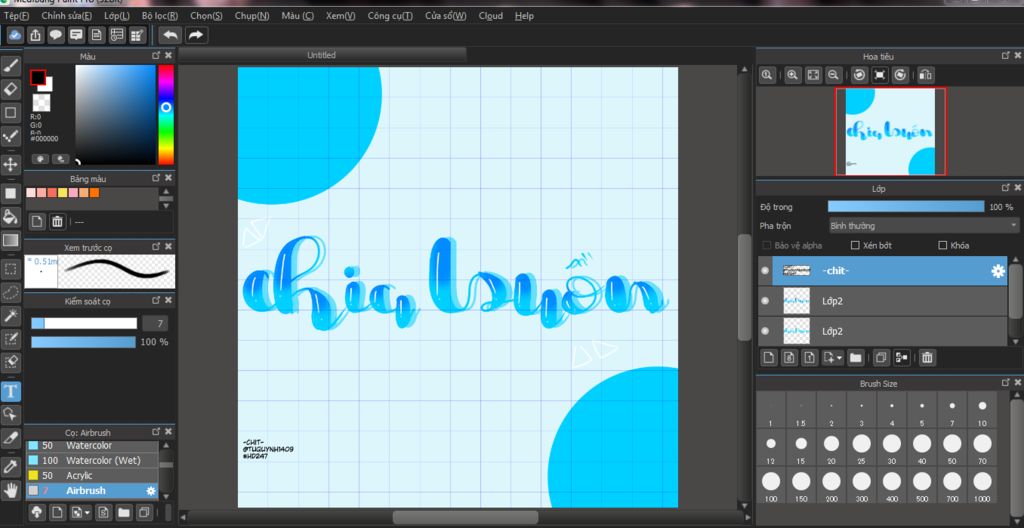Viewport: 1024px width, 528px height.
Task: Select the Move tool
Action: click(10, 163)
